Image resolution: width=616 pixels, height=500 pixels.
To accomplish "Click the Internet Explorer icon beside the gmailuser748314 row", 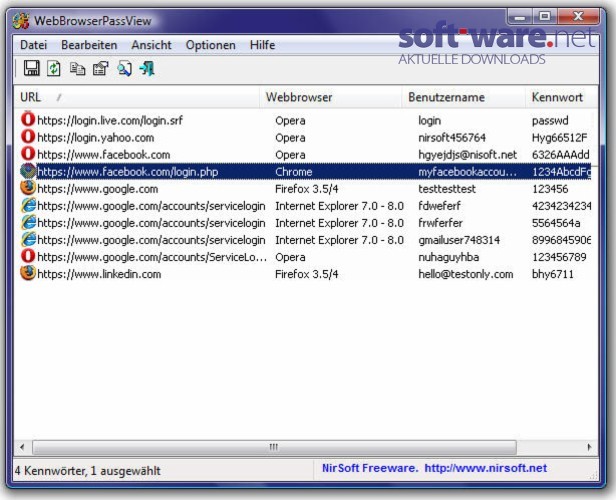I will (28, 239).
